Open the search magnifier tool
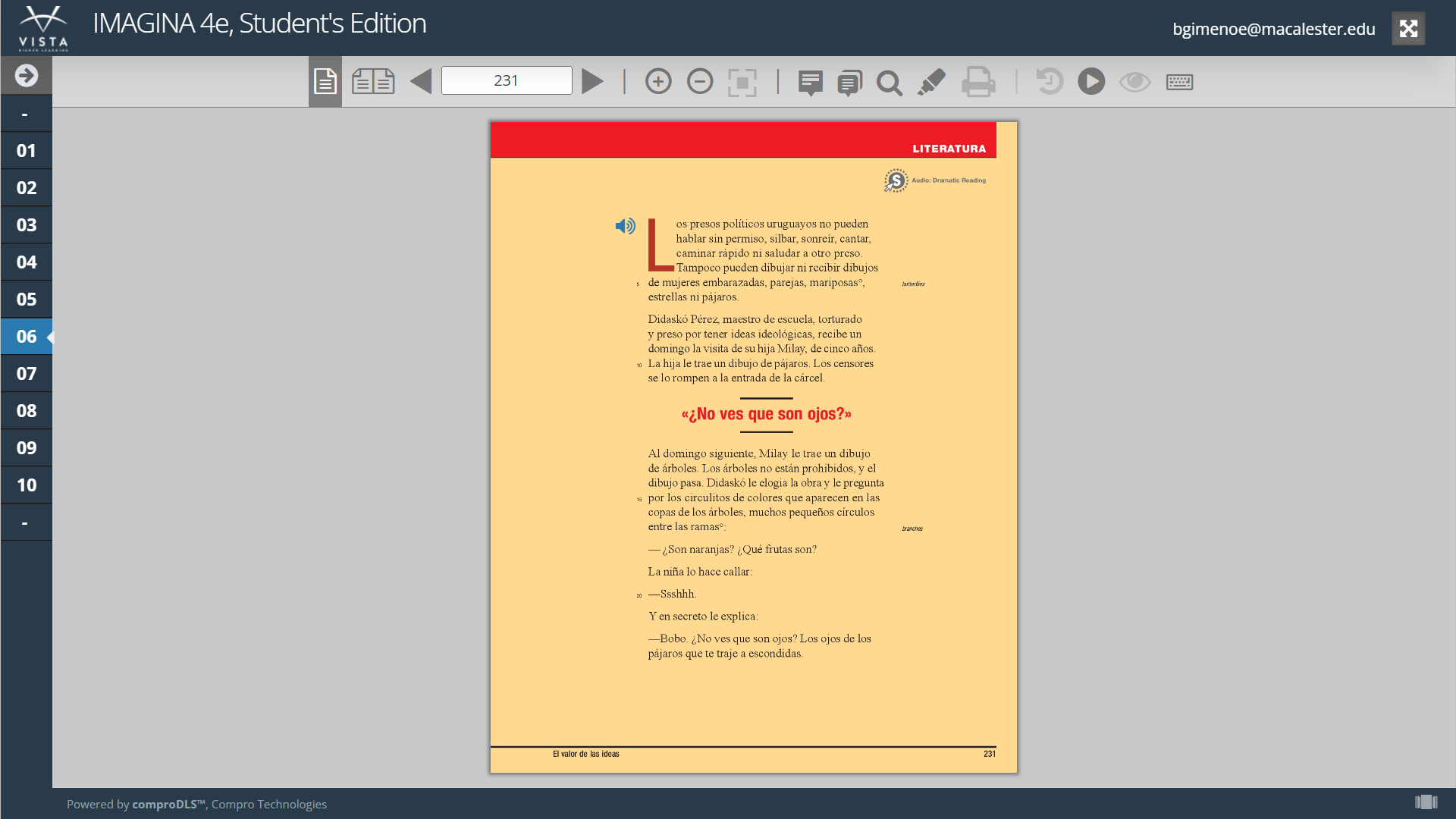 890,82
